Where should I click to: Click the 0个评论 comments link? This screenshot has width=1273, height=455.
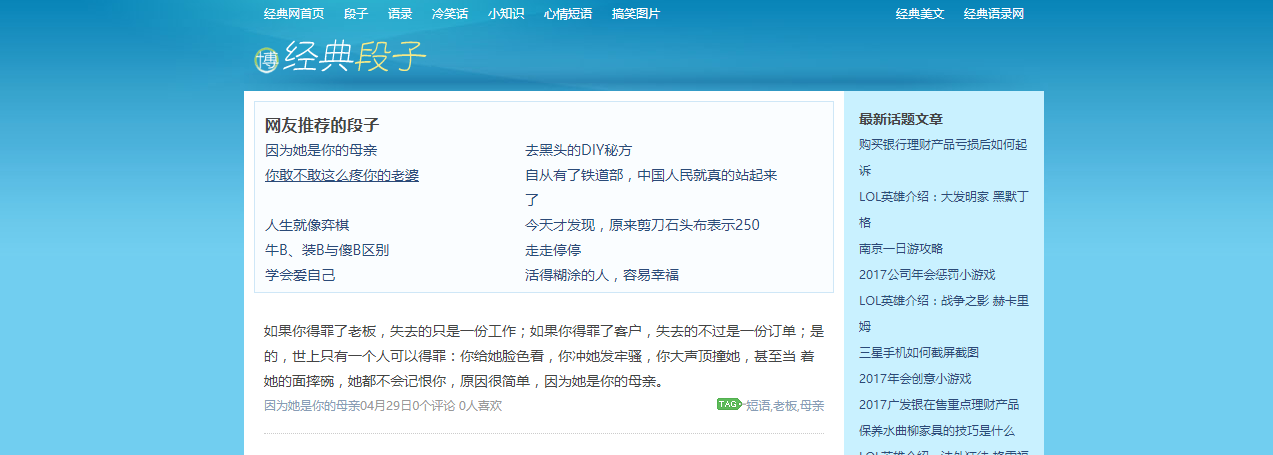coord(434,406)
